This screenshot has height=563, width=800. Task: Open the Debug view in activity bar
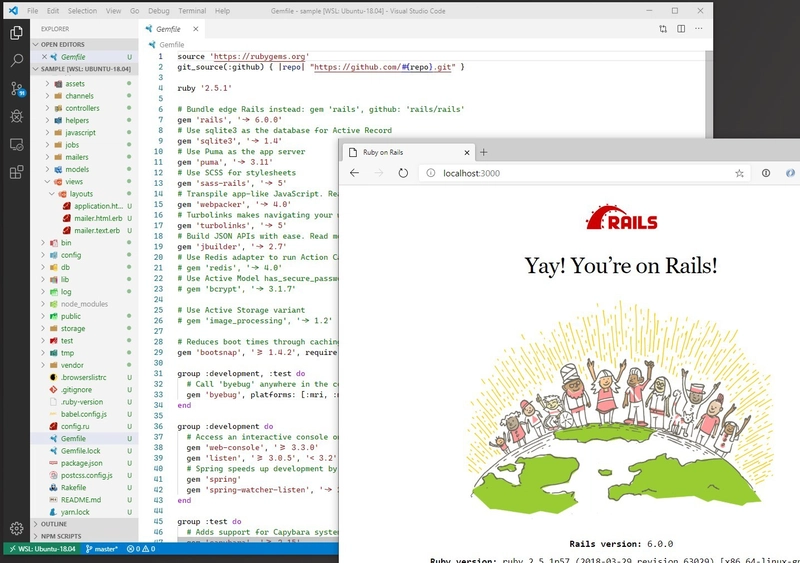[x=16, y=116]
